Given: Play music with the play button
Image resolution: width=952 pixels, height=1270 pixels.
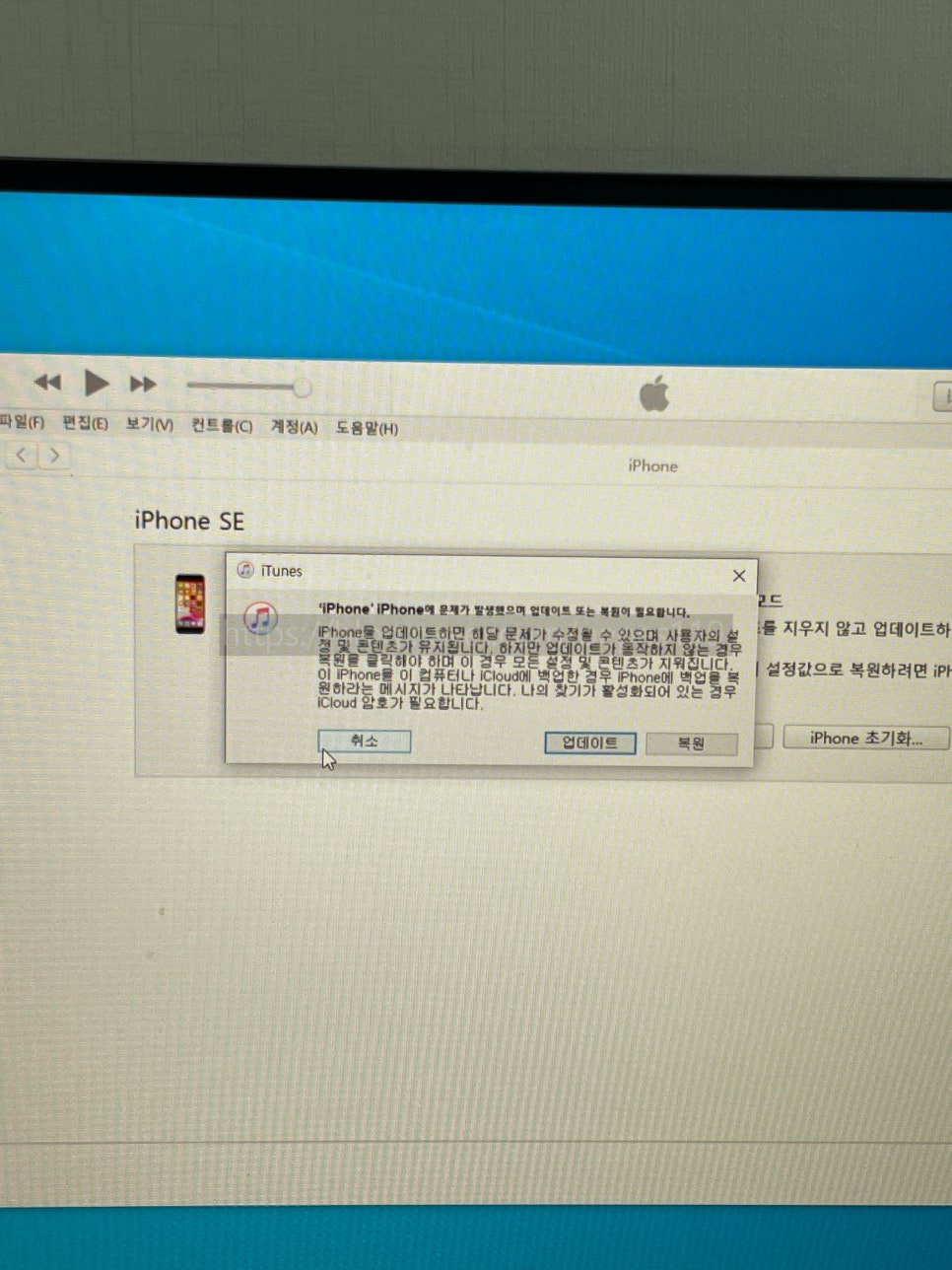Looking at the screenshot, I should [96, 383].
